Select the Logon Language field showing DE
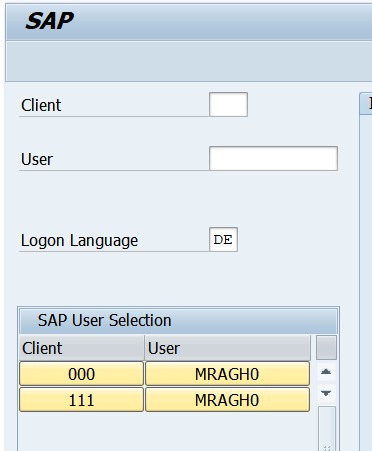 [x=223, y=239]
